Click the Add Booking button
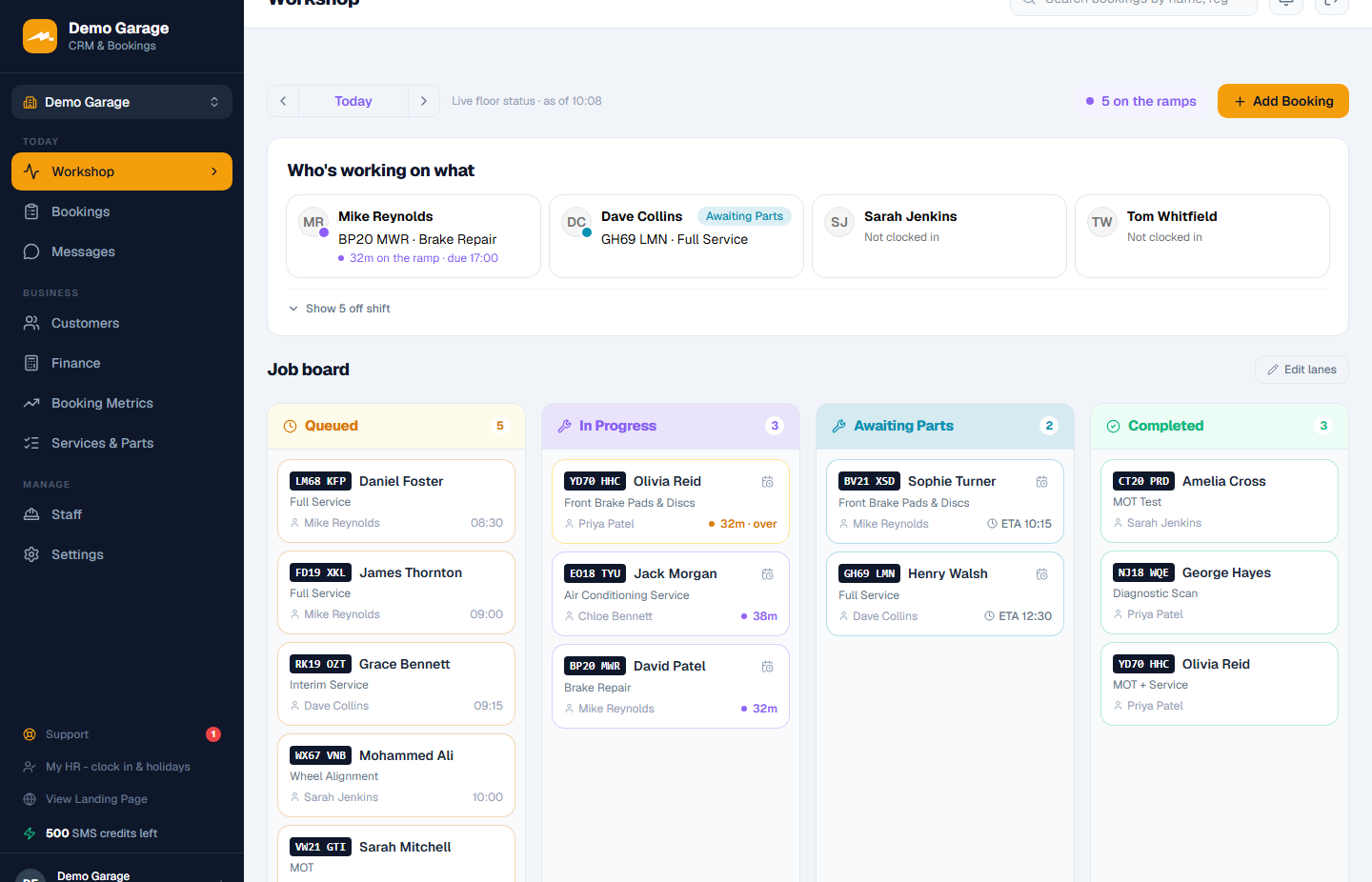The height and width of the screenshot is (882, 1372). coord(1283,101)
